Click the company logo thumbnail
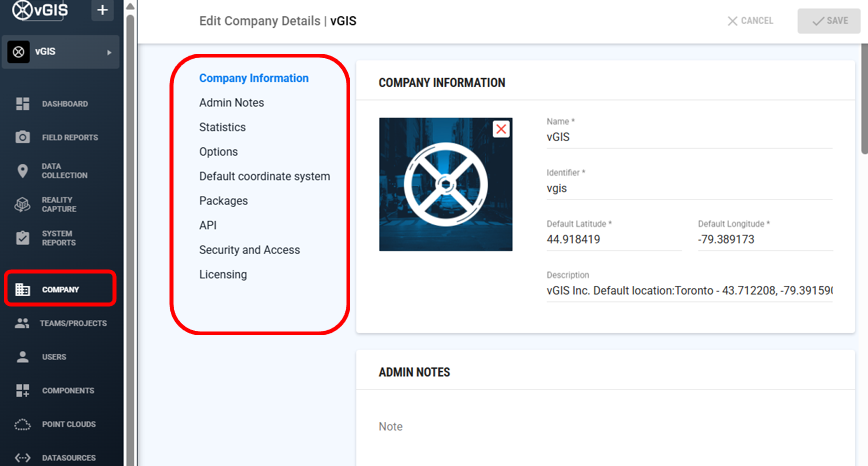This screenshot has height=466, width=868. coord(446,184)
